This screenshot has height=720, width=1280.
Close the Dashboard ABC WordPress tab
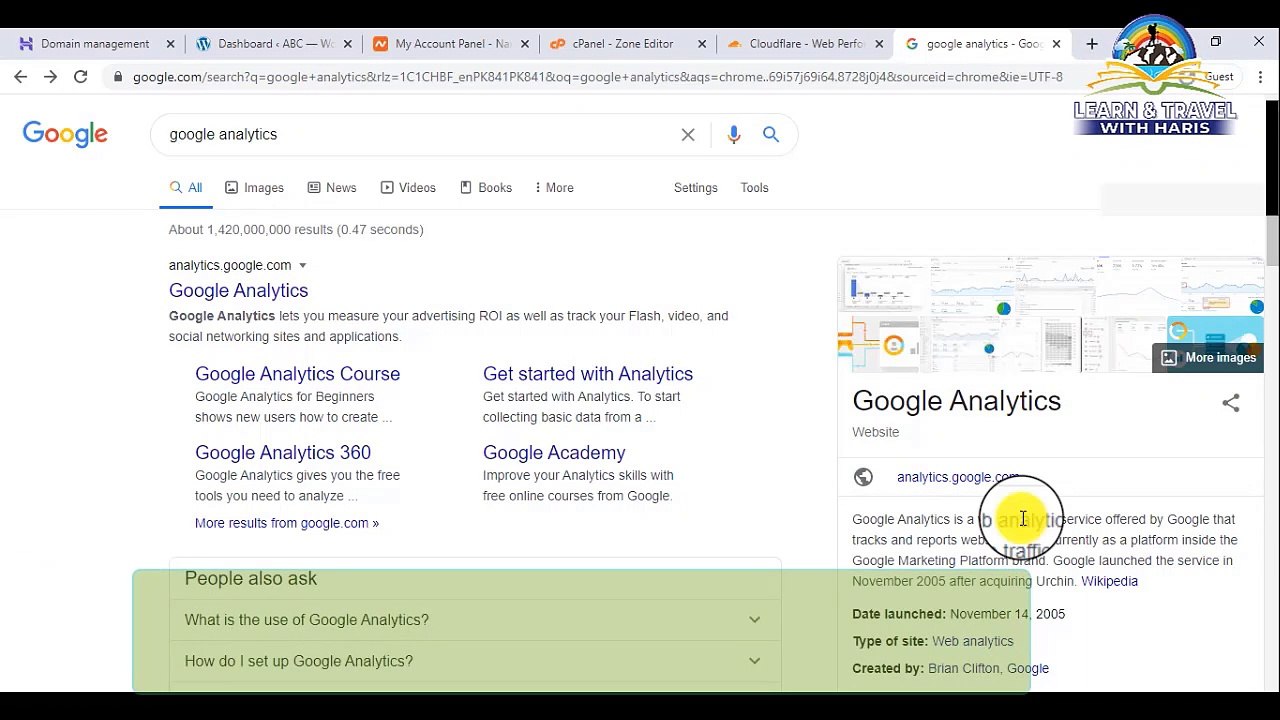point(347,44)
